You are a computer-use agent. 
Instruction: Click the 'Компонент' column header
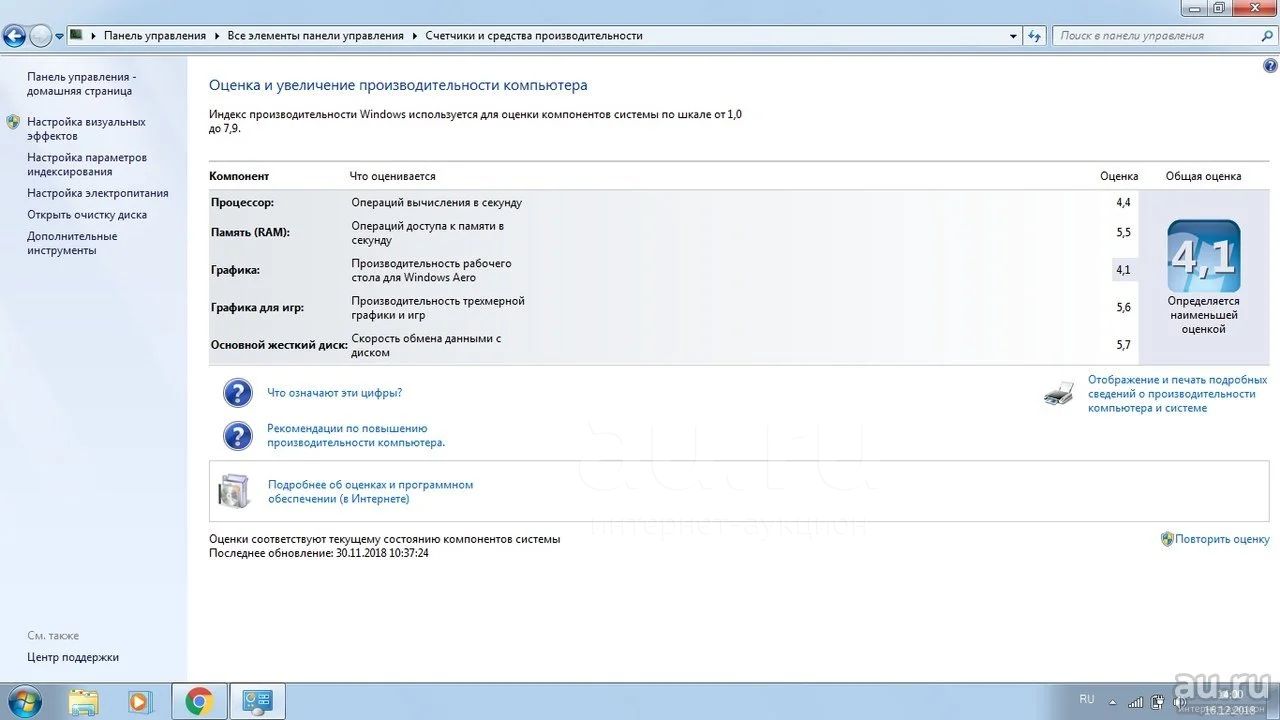coord(239,176)
